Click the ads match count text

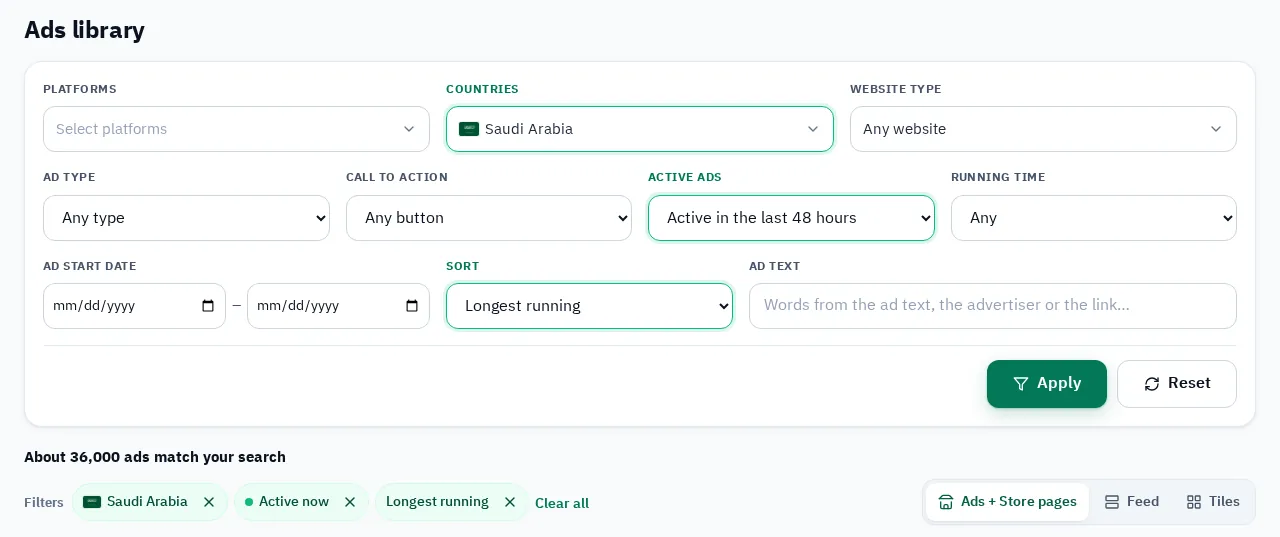tap(155, 457)
